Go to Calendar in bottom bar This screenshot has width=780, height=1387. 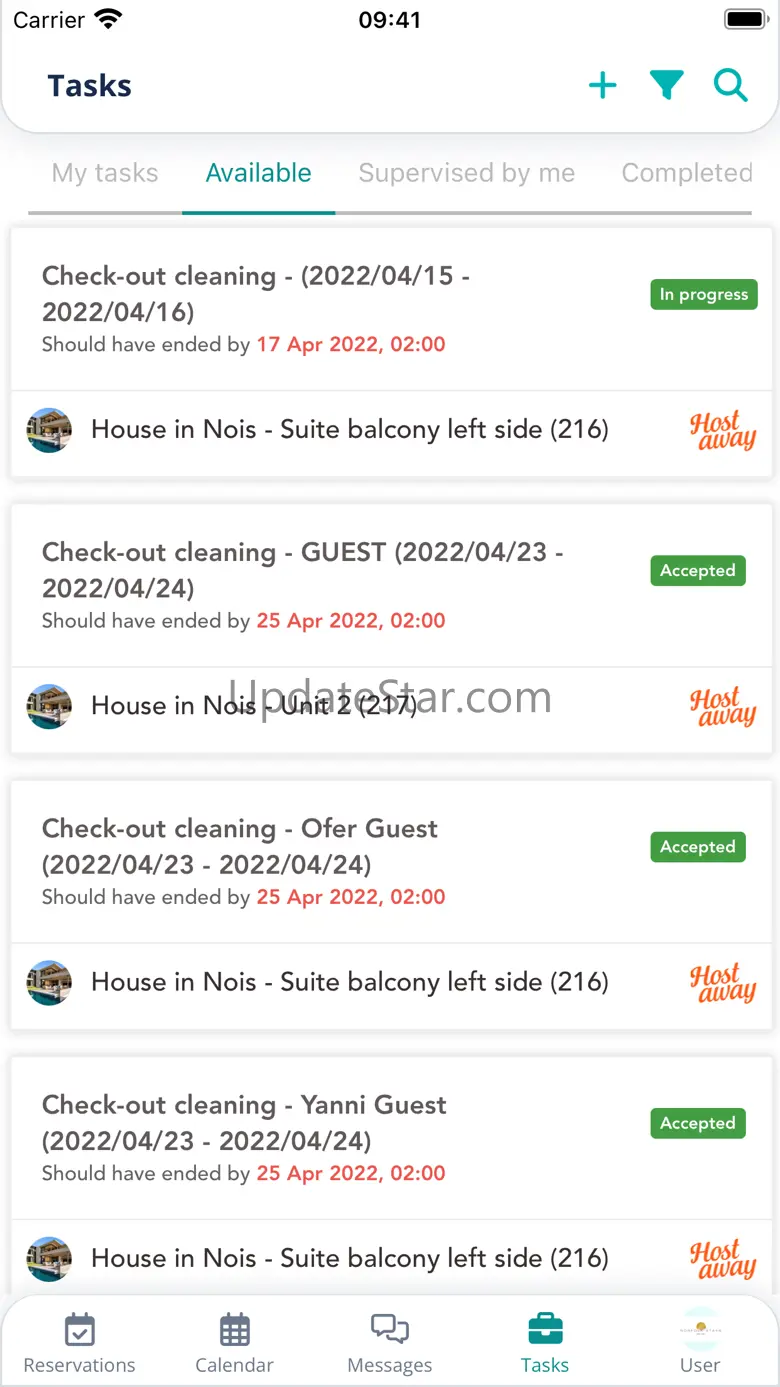coord(235,1344)
